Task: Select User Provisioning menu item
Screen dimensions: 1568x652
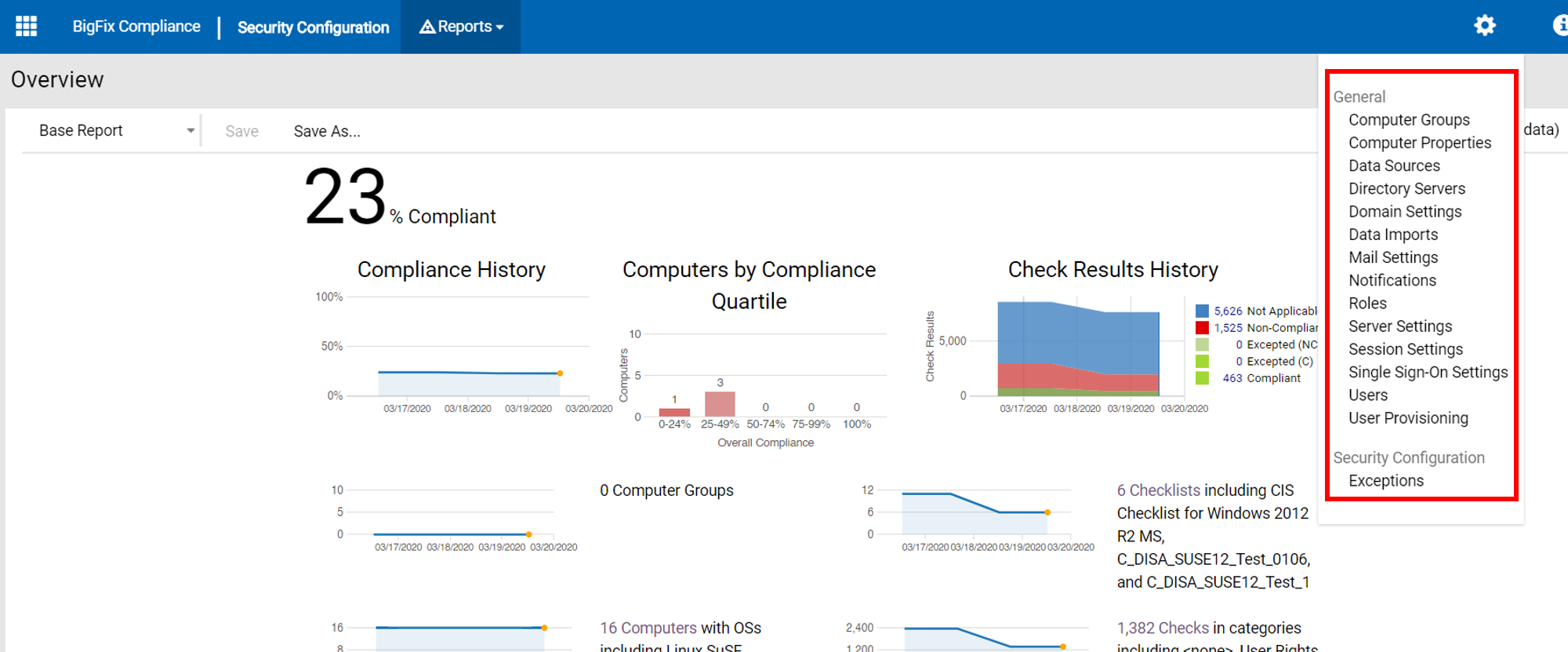Action: coord(1408,418)
